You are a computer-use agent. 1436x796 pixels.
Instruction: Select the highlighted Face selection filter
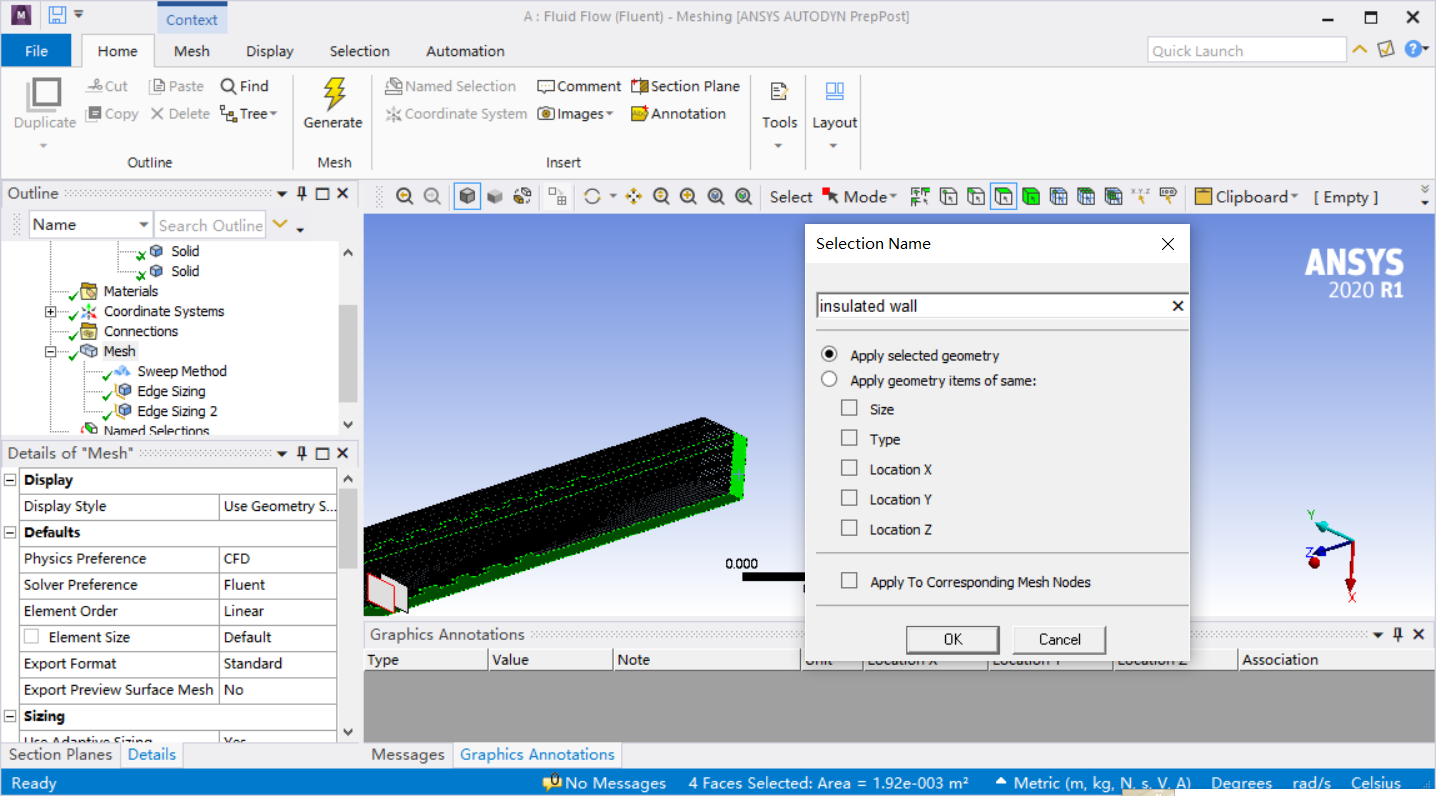pyautogui.click(x=1004, y=197)
